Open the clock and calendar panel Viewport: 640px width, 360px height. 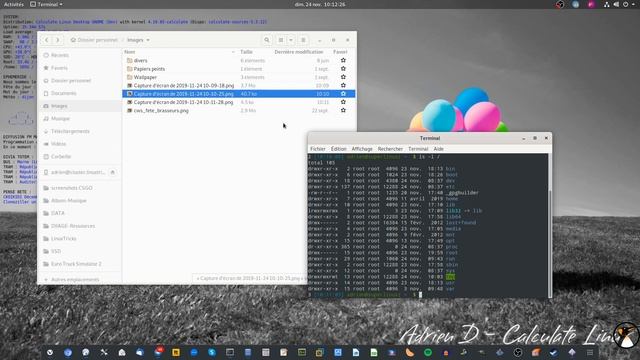[320, 4]
